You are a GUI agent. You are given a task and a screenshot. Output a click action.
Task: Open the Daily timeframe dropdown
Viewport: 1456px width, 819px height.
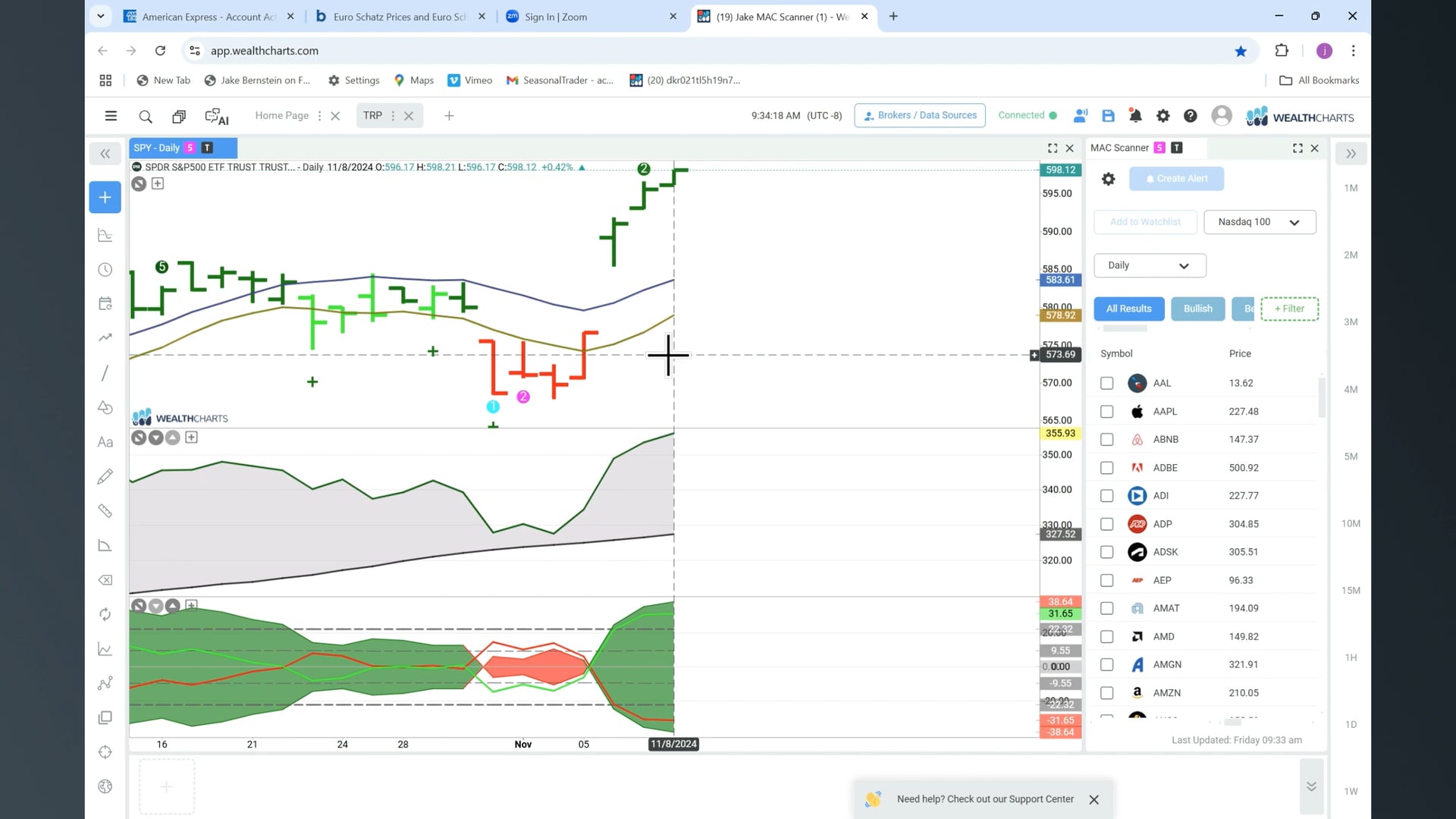pos(1150,265)
